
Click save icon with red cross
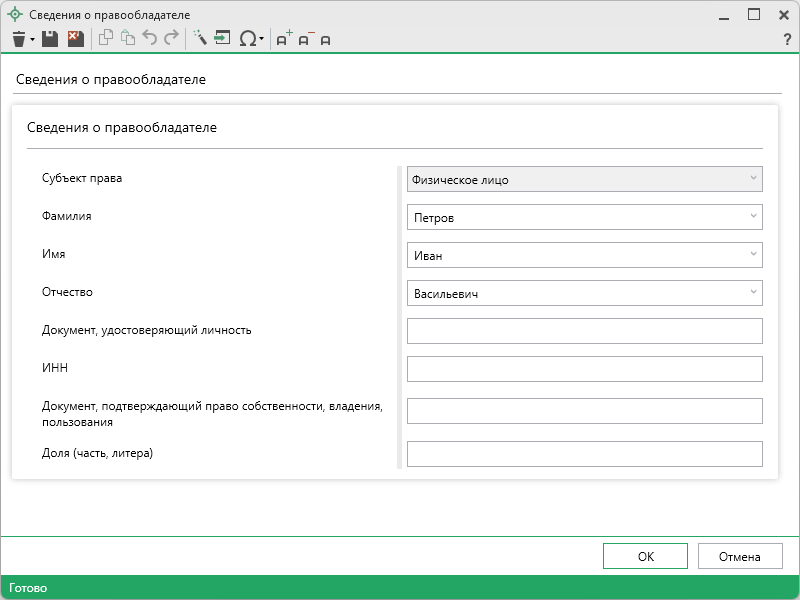tap(75, 39)
